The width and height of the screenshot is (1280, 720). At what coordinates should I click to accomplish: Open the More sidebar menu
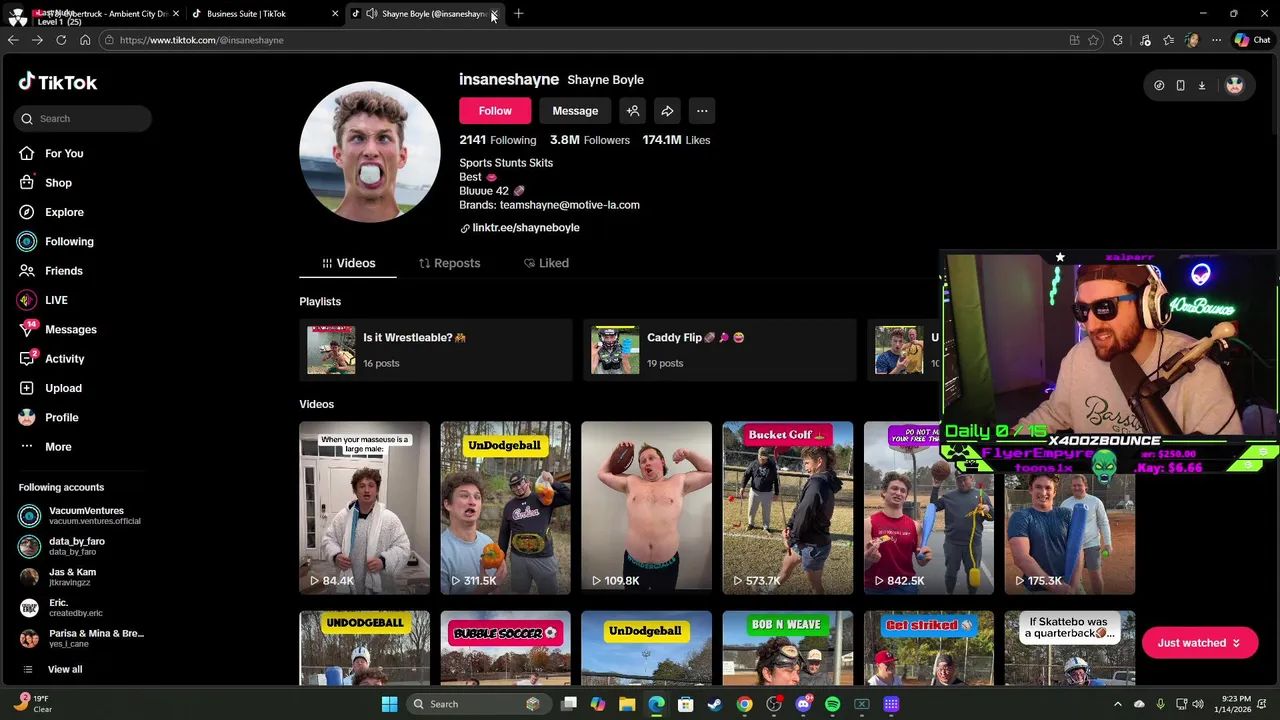tap(58, 447)
